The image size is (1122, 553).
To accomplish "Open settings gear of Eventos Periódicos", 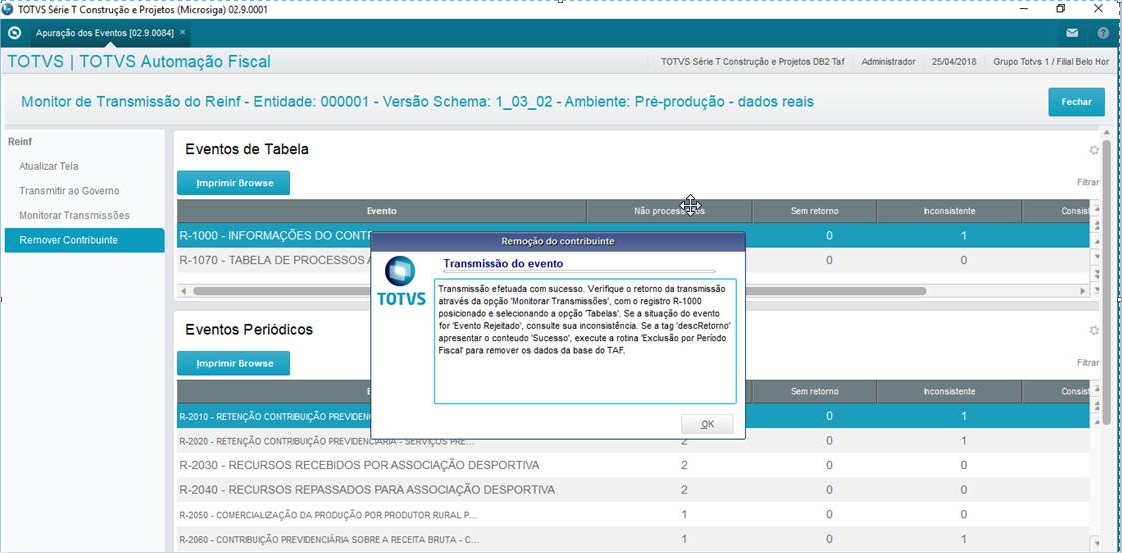I will (1093, 331).
